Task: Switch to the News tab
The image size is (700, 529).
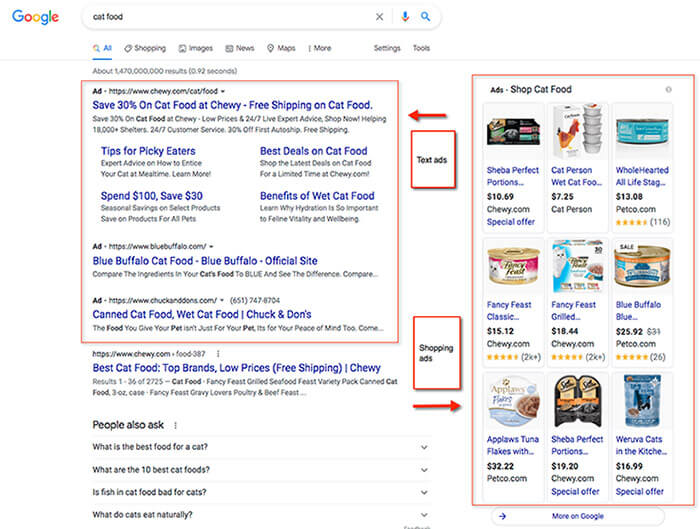Action: pos(240,48)
